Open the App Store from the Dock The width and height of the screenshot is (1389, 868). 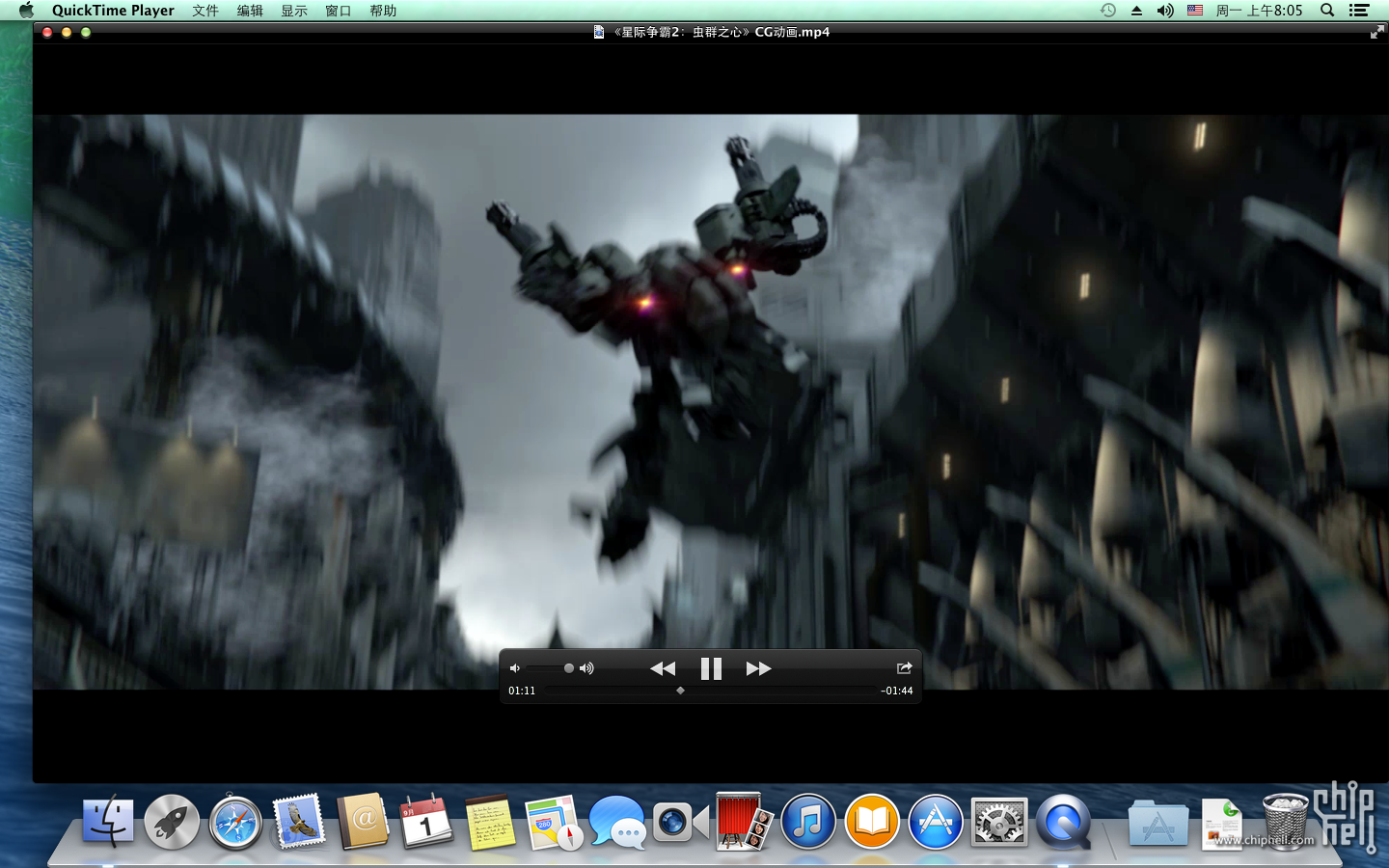coord(936,822)
